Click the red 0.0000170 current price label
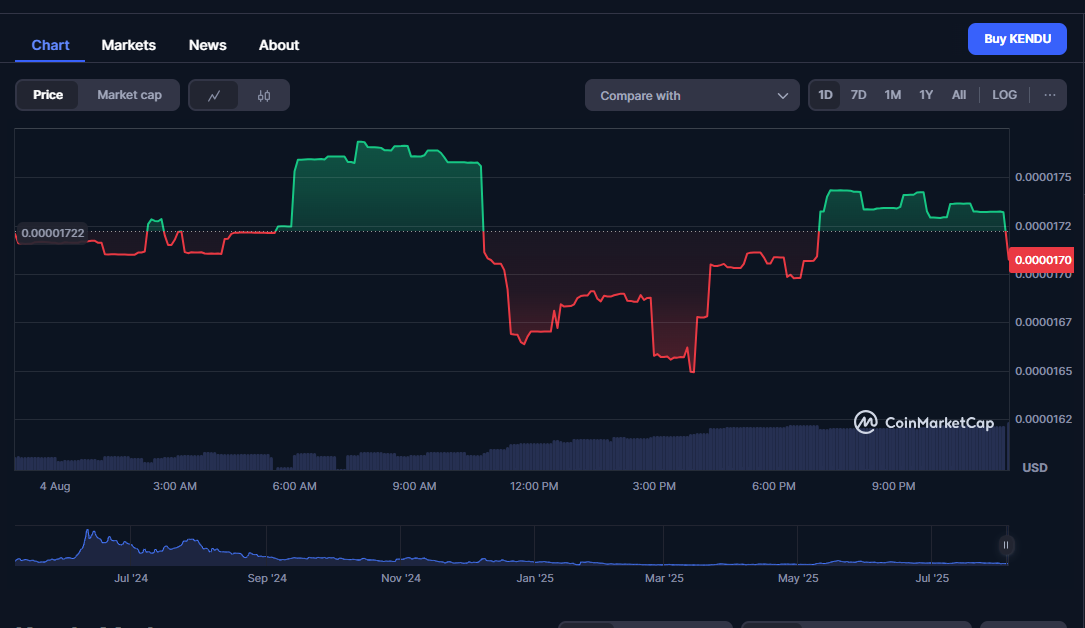The width and height of the screenshot is (1085, 628). pos(1042,260)
